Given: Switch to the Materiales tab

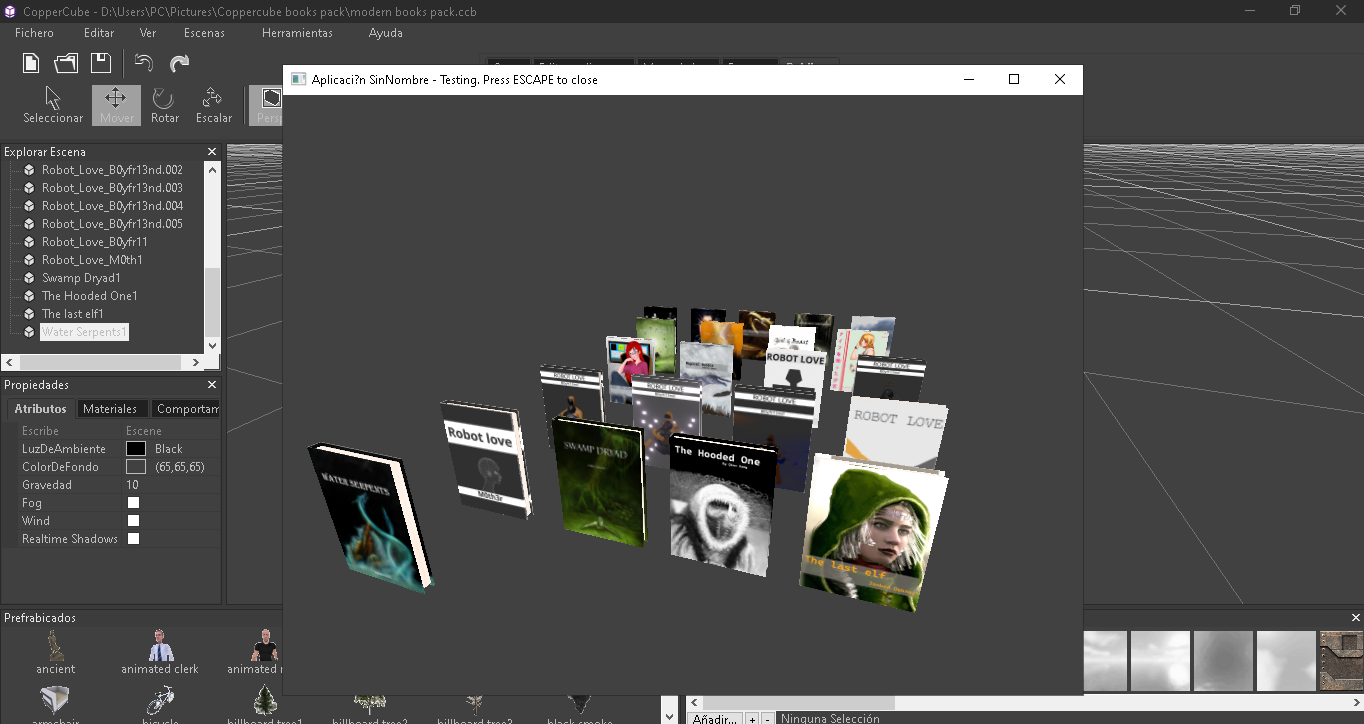Looking at the screenshot, I should [110, 409].
